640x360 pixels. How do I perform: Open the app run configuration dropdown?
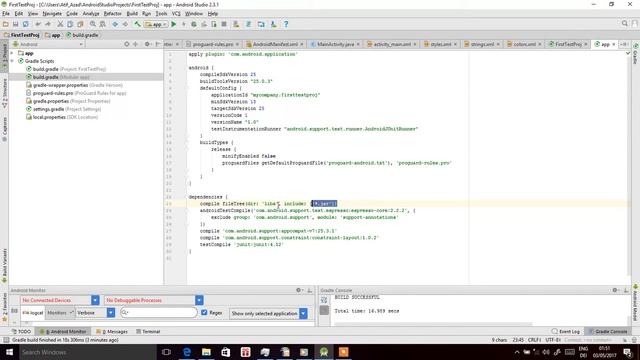click(156, 24)
